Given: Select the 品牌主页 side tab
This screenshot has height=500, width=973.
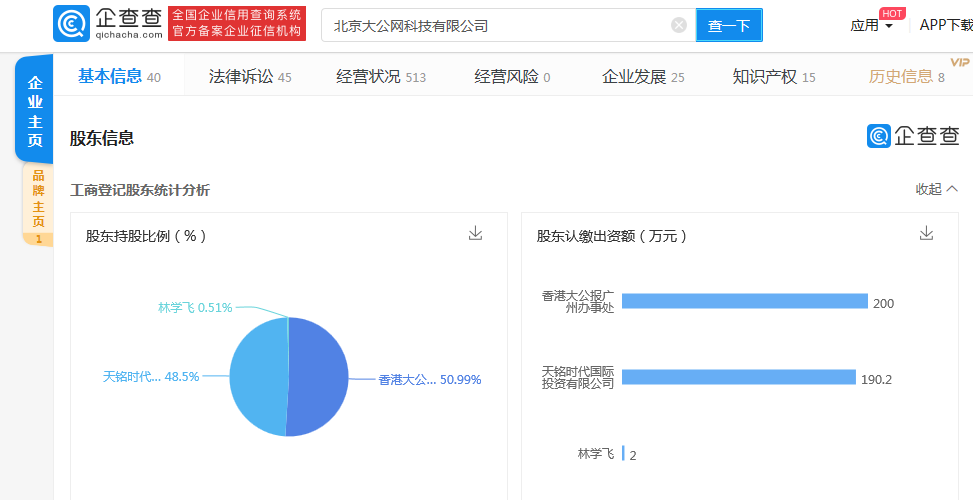Looking at the screenshot, I should (x=38, y=205).
